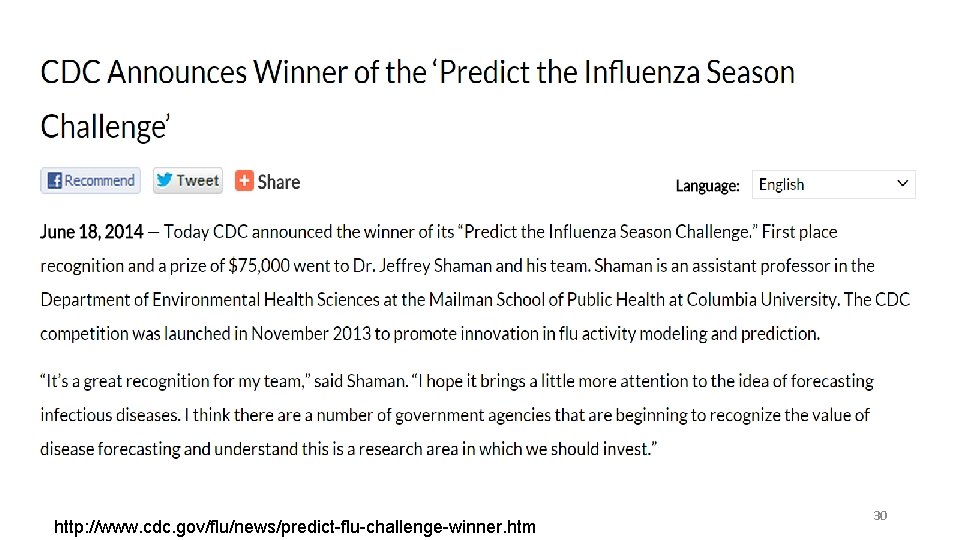Click the word Challenge' in headline's second line
The height and width of the screenshot is (540, 960).
(105, 127)
